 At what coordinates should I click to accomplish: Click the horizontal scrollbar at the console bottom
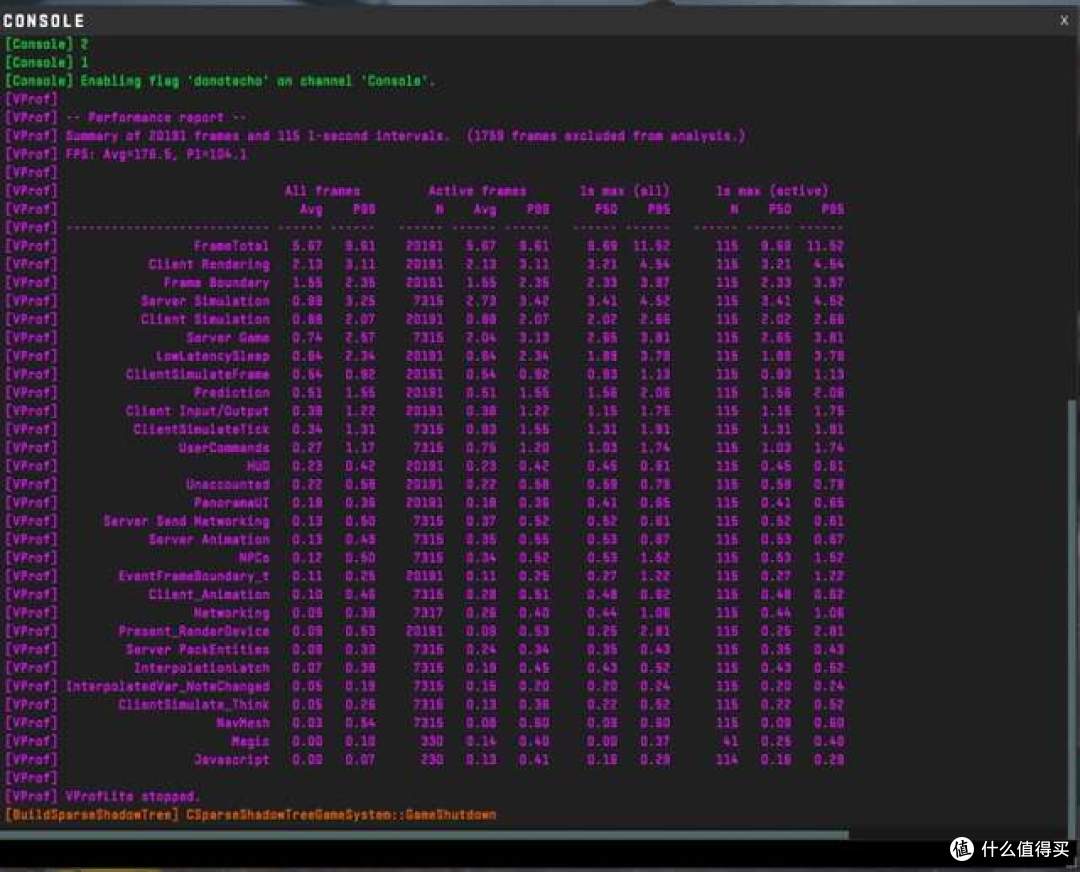[x=425, y=835]
